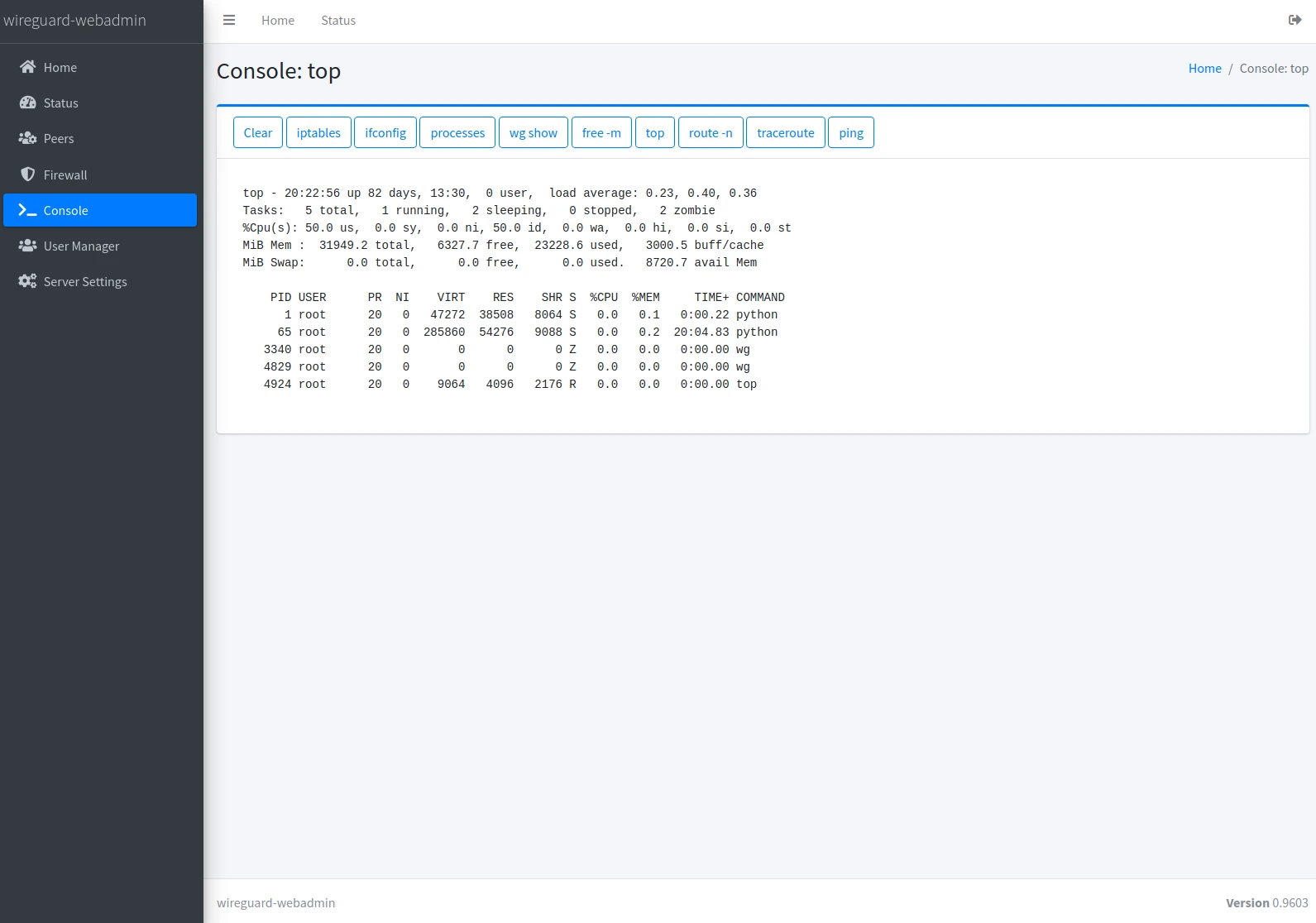Click the top command button
The height and width of the screenshot is (923, 1316).
[x=655, y=132]
